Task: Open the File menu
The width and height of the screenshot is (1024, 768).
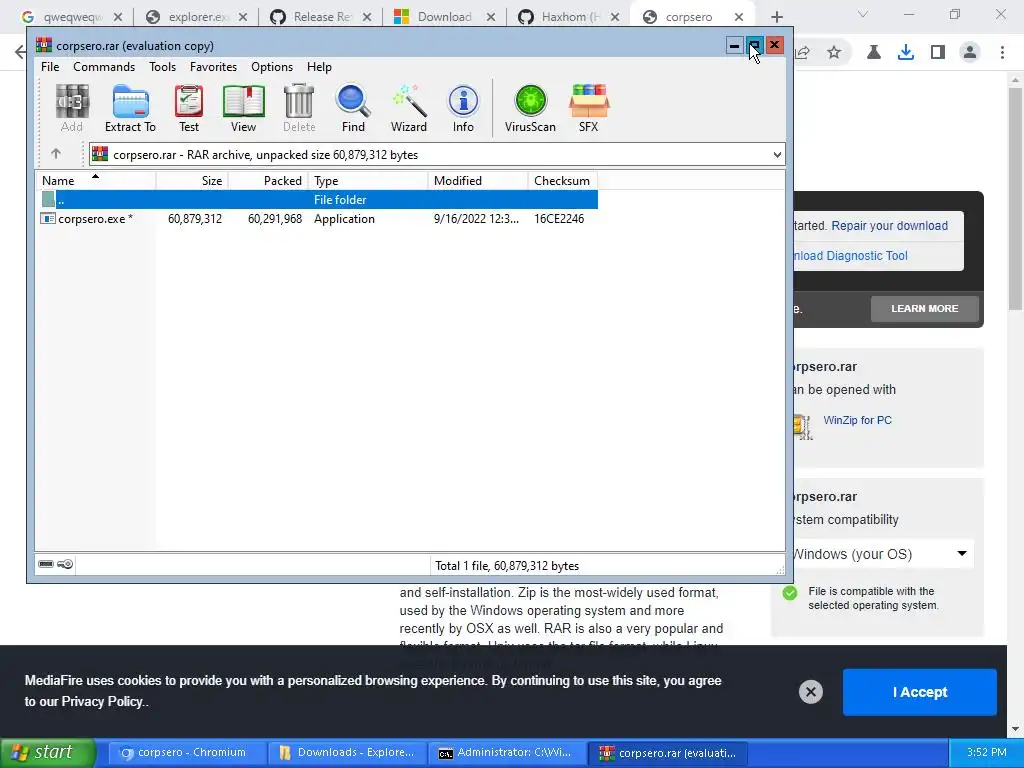Action: tap(50, 67)
